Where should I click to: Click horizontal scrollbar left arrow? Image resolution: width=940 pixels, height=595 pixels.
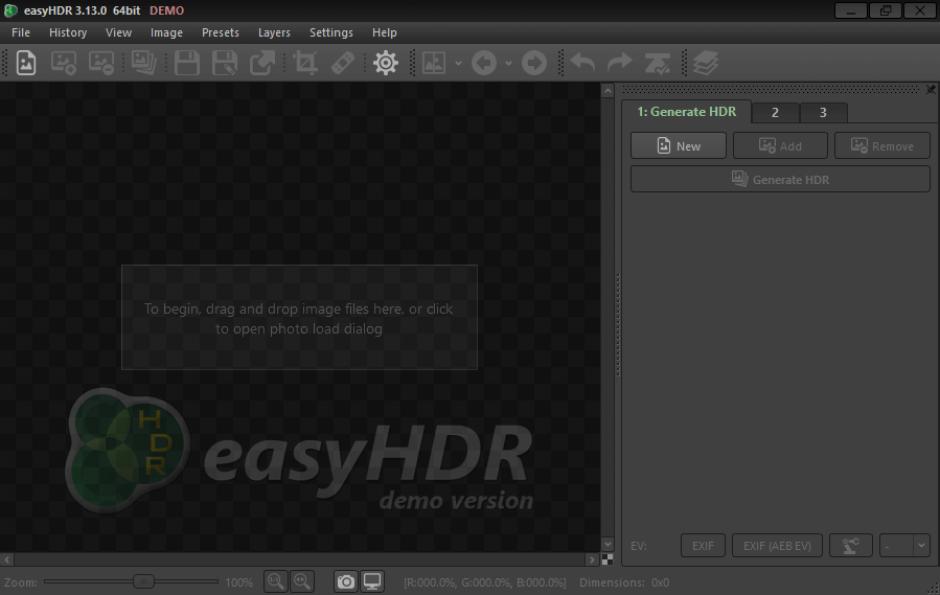point(7,560)
